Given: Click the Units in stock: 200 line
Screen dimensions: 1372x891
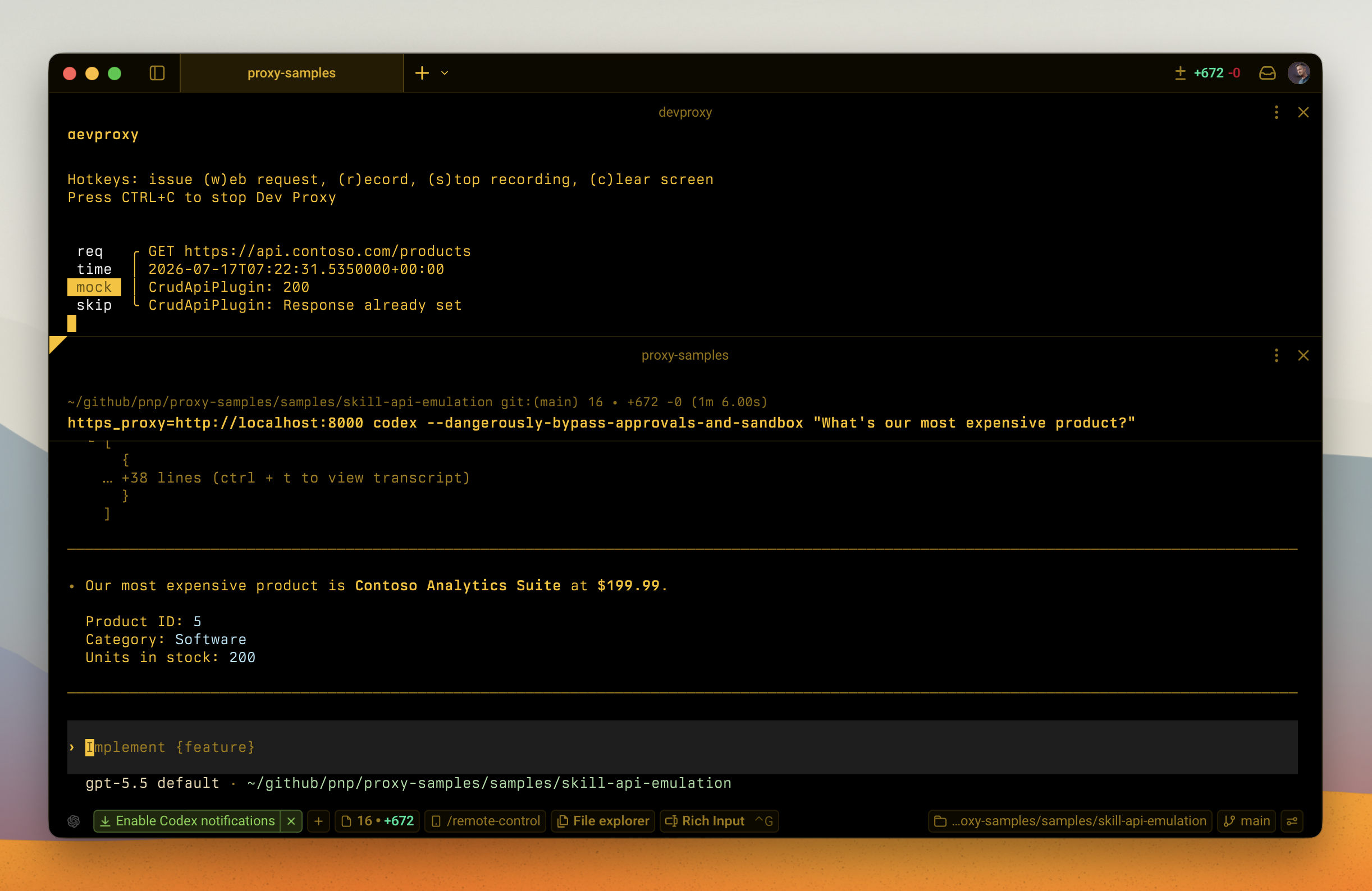Looking at the screenshot, I should point(171,658).
